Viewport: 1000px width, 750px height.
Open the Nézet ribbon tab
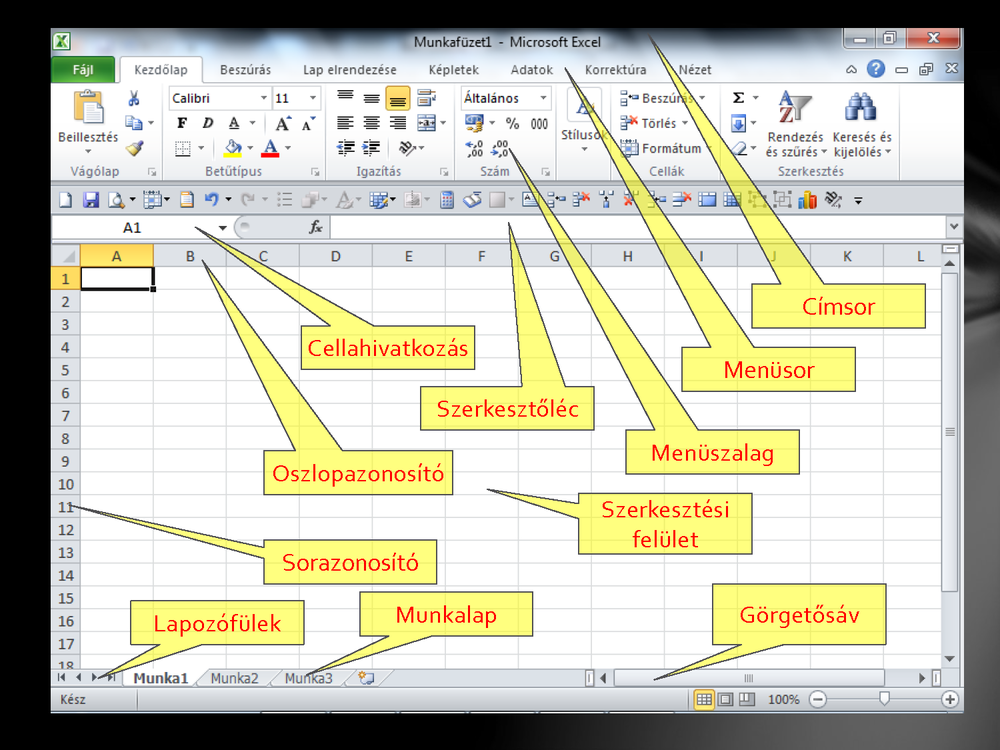click(695, 70)
